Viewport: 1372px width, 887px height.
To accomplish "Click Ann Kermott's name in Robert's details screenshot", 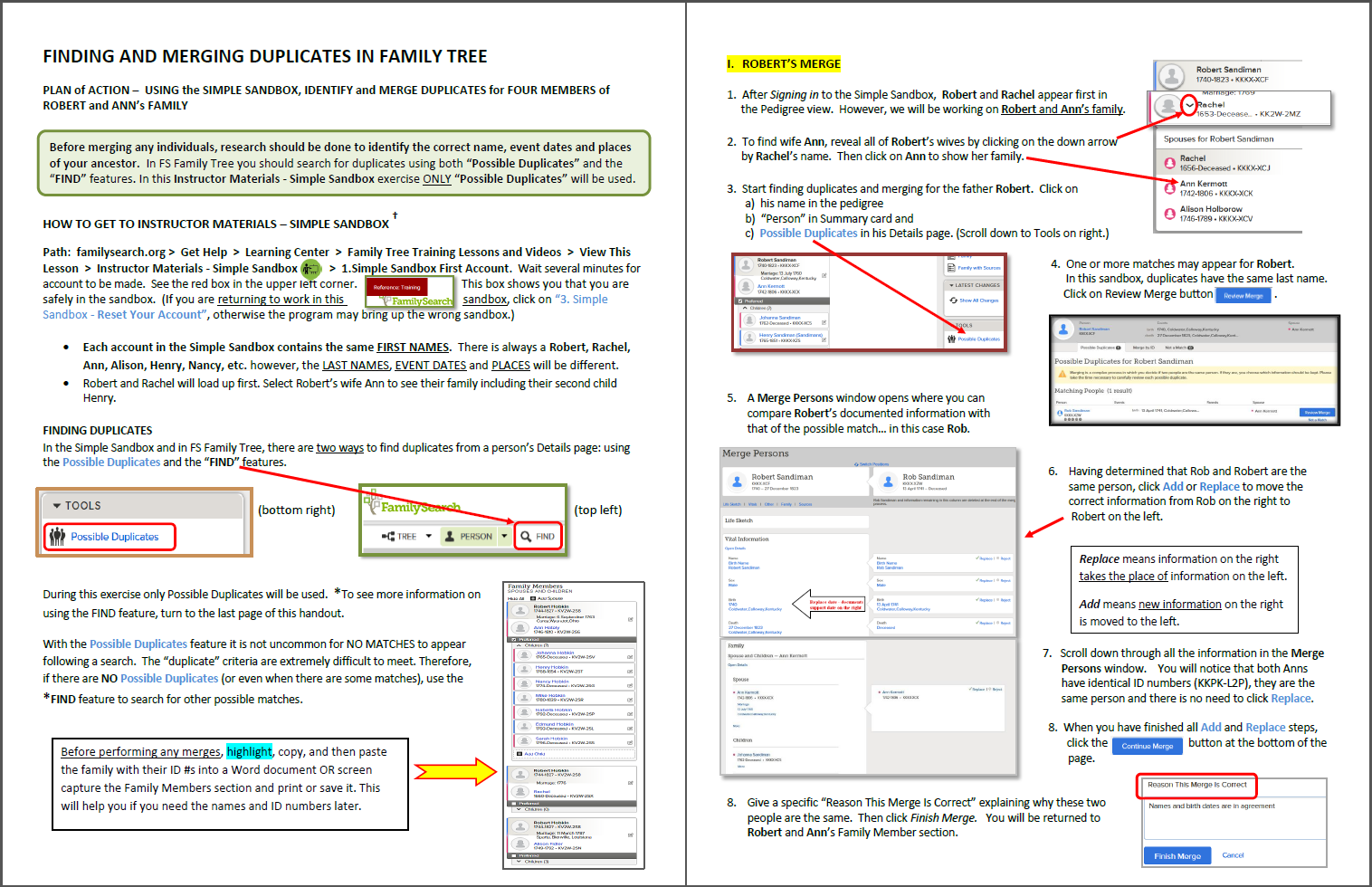I will coord(771,286).
